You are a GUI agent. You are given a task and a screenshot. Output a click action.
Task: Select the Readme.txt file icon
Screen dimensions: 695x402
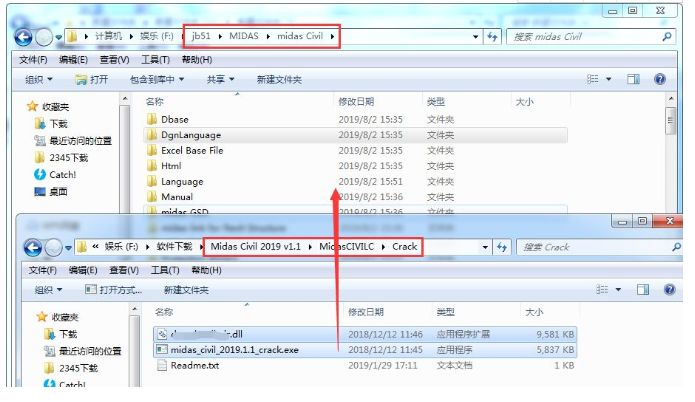162,365
